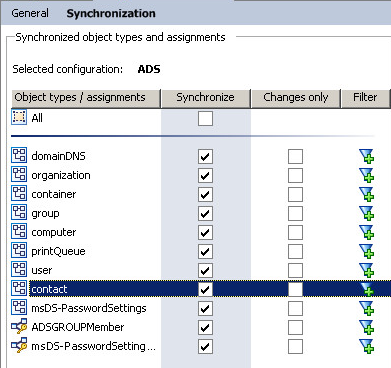Select the All objects icon
This screenshot has width=391, height=368.
tap(19, 117)
